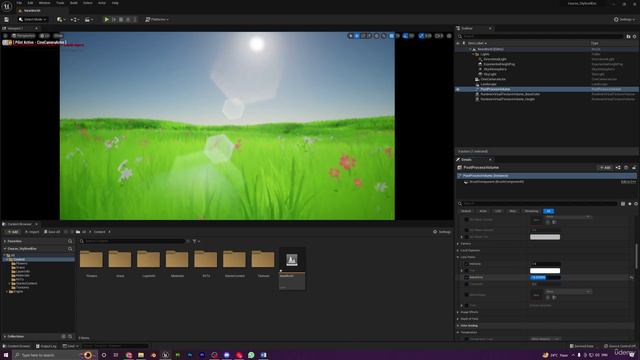Open Details panel settings gear icon
This screenshot has width=640, height=360.
(x=636, y=204)
